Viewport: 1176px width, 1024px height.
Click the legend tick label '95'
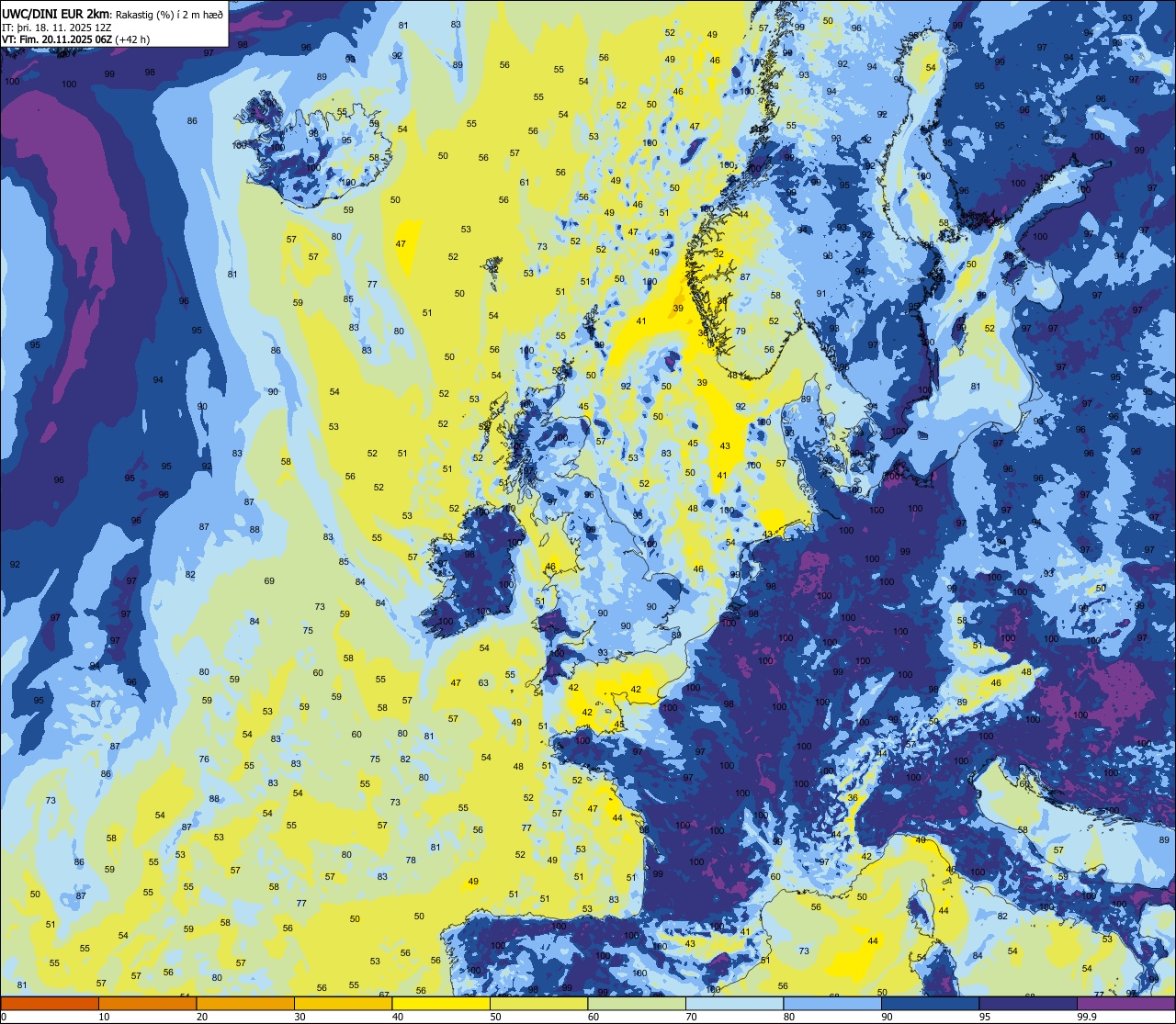tap(985, 1017)
